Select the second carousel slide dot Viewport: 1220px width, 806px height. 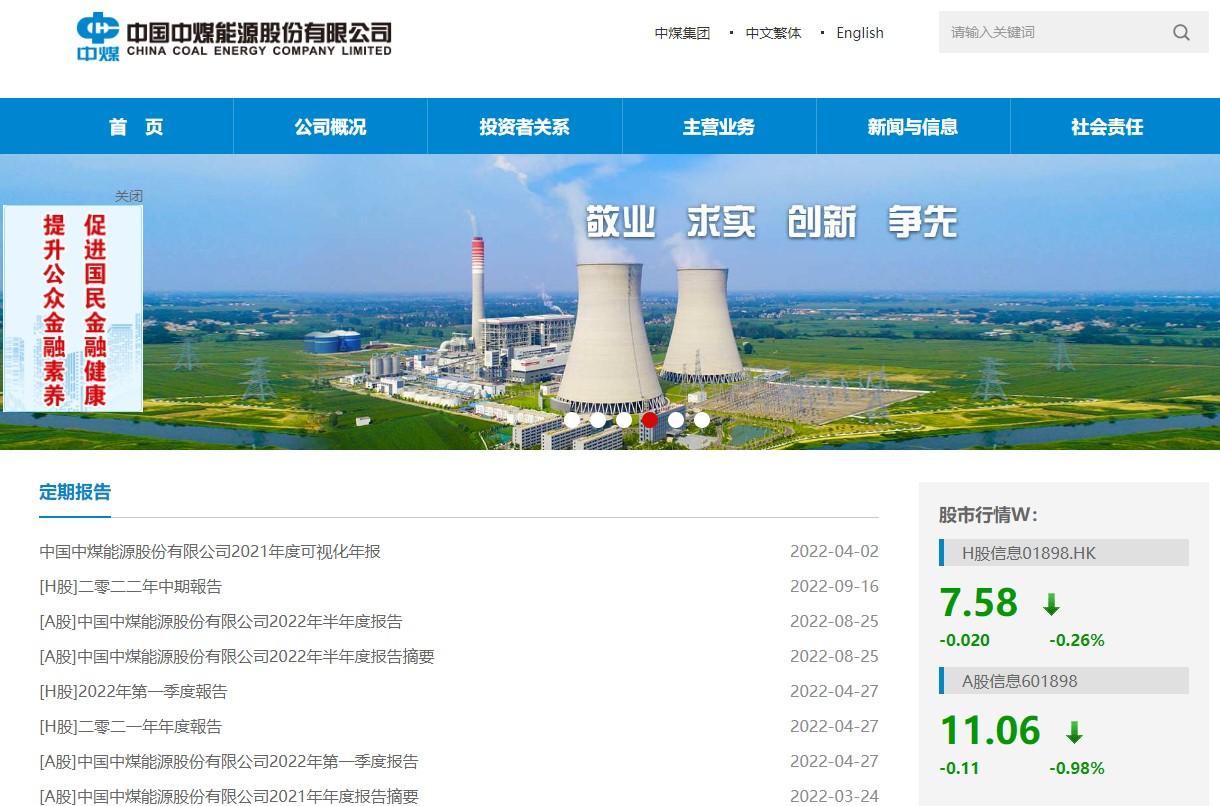598,420
